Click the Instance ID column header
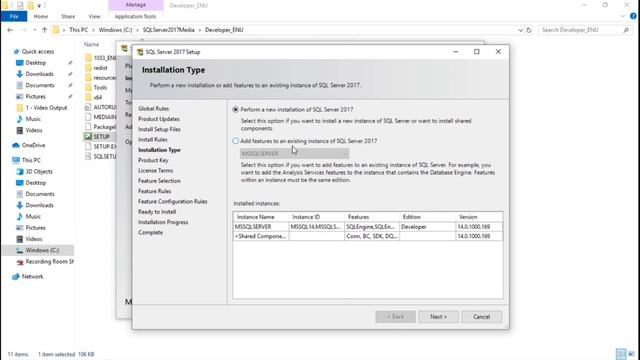The width and height of the screenshot is (640, 360). (317, 217)
